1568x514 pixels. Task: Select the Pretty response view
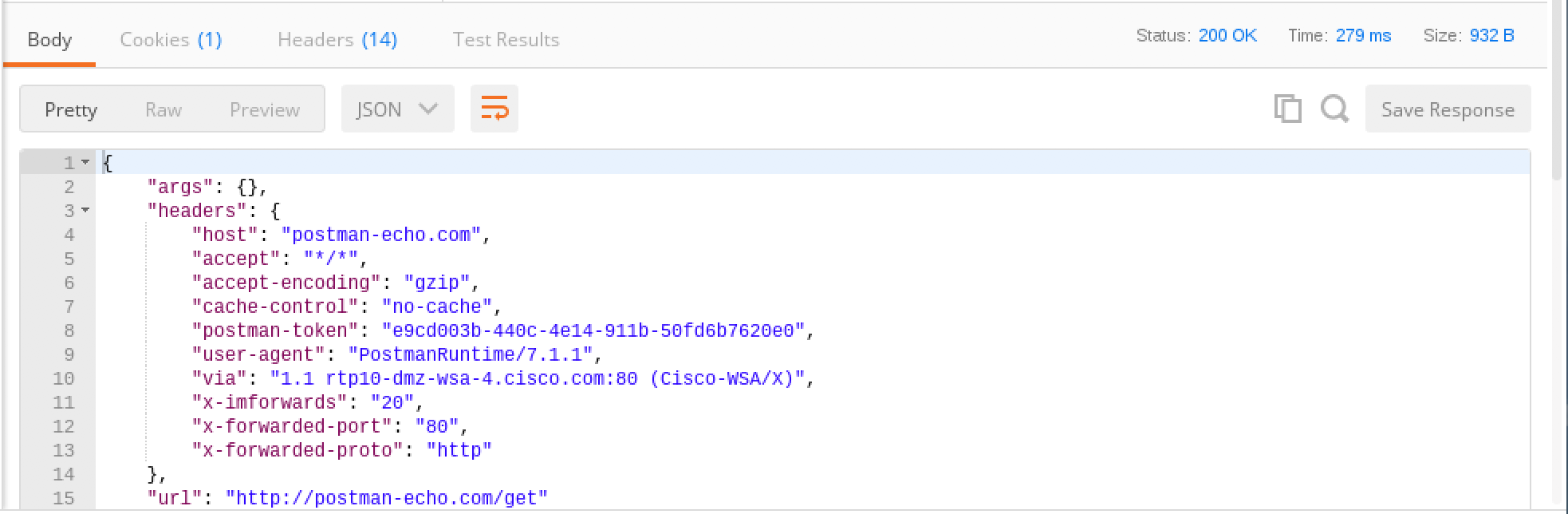click(71, 109)
